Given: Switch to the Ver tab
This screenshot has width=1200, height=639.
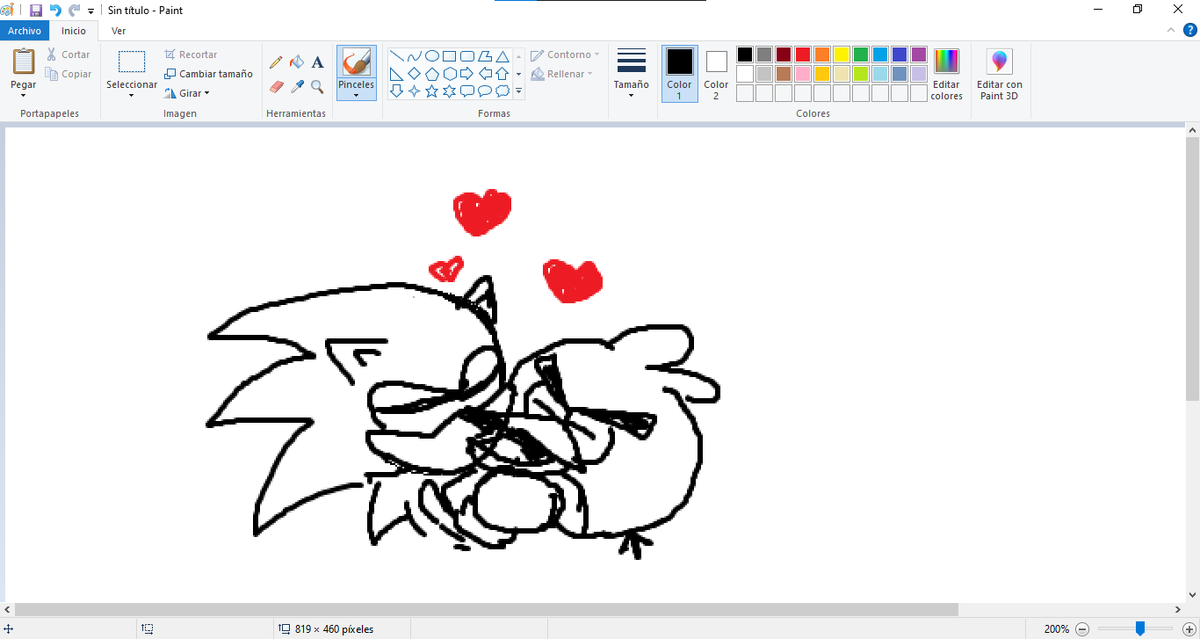Looking at the screenshot, I should (x=119, y=31).
